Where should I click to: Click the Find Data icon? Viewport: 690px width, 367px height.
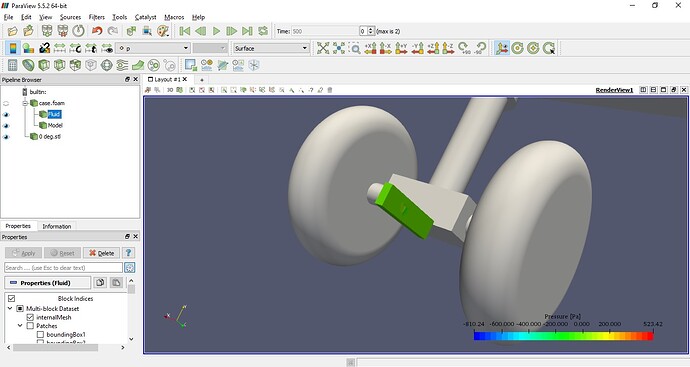147,31
